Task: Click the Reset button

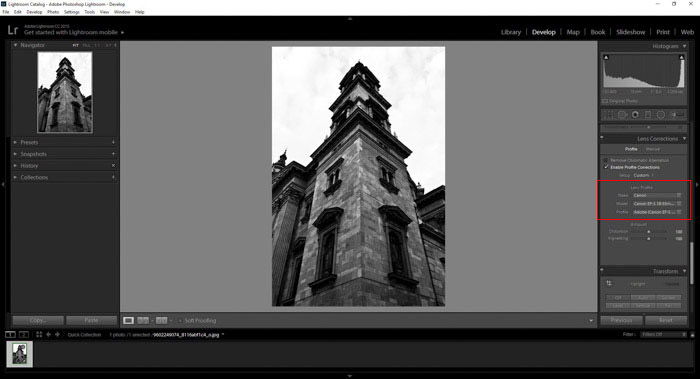Action: coord(666,320)
